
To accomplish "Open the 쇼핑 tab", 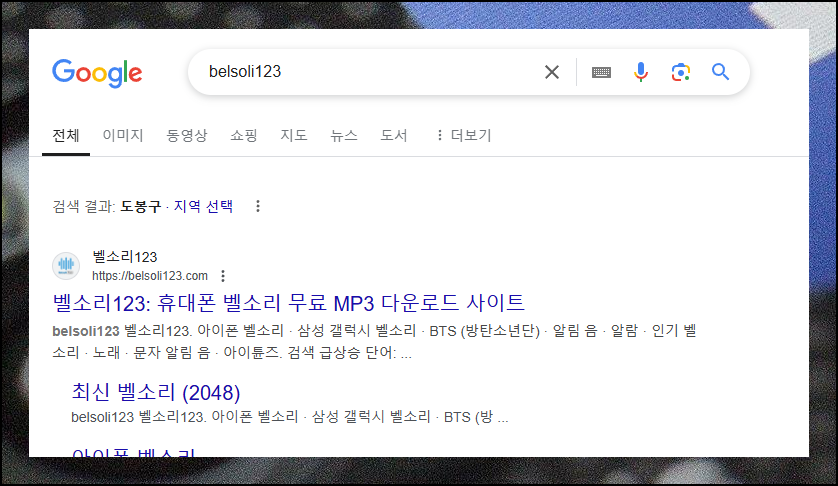I will point(244,136).
